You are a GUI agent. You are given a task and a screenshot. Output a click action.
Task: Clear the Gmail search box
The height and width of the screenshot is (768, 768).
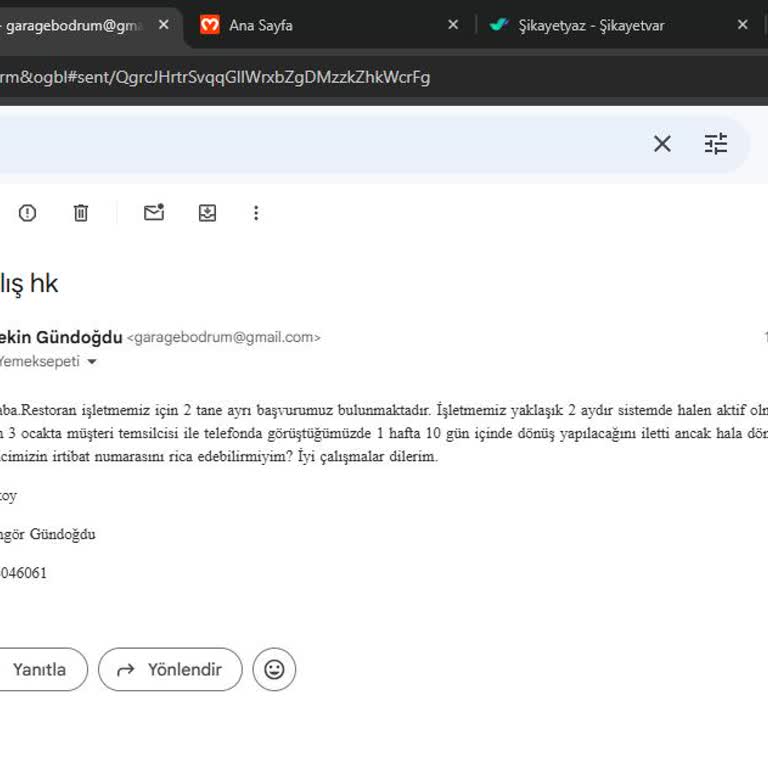click(662, 144)
